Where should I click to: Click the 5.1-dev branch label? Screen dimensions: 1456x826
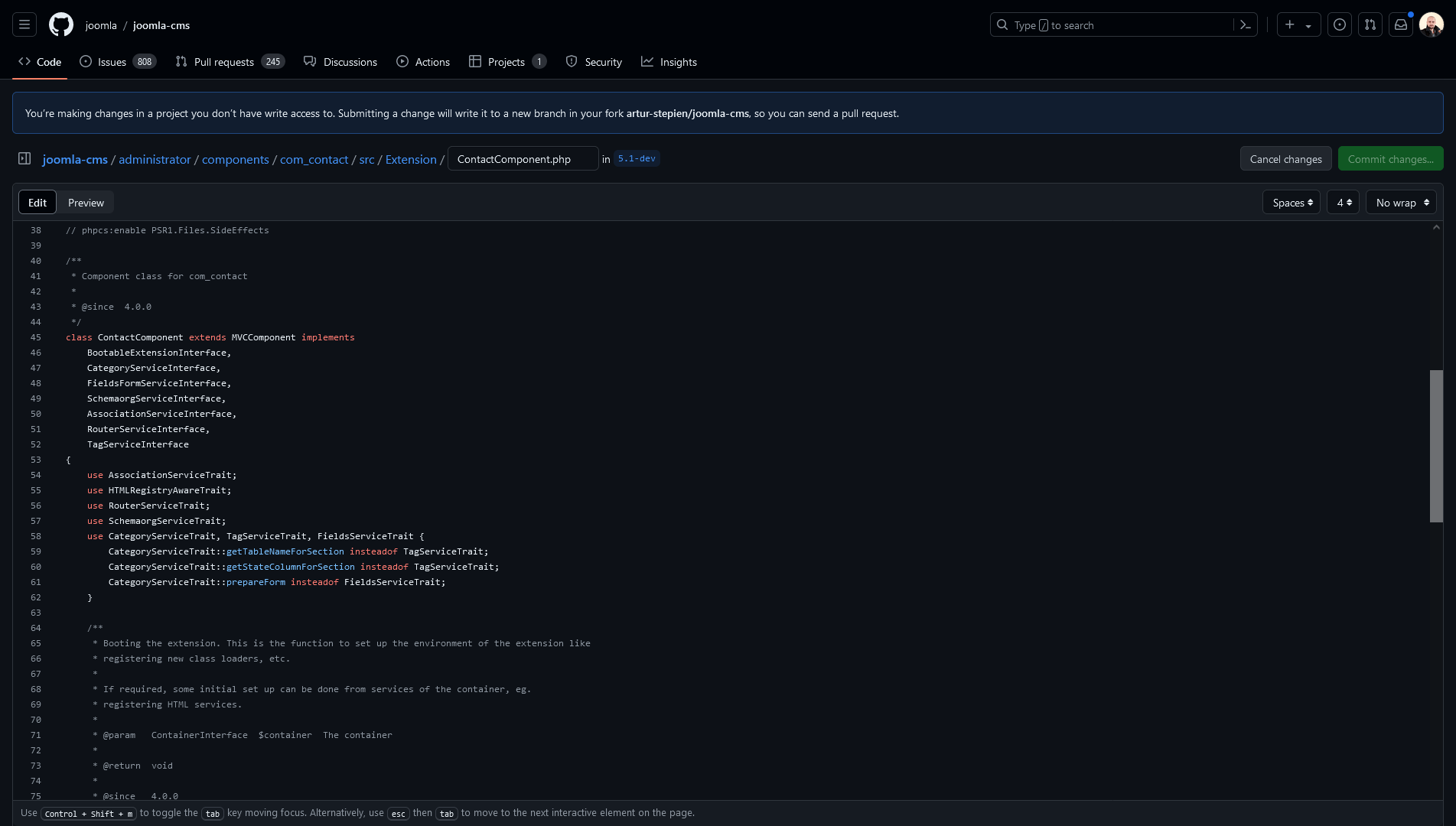pyautogui.click(x=637, y=158)
